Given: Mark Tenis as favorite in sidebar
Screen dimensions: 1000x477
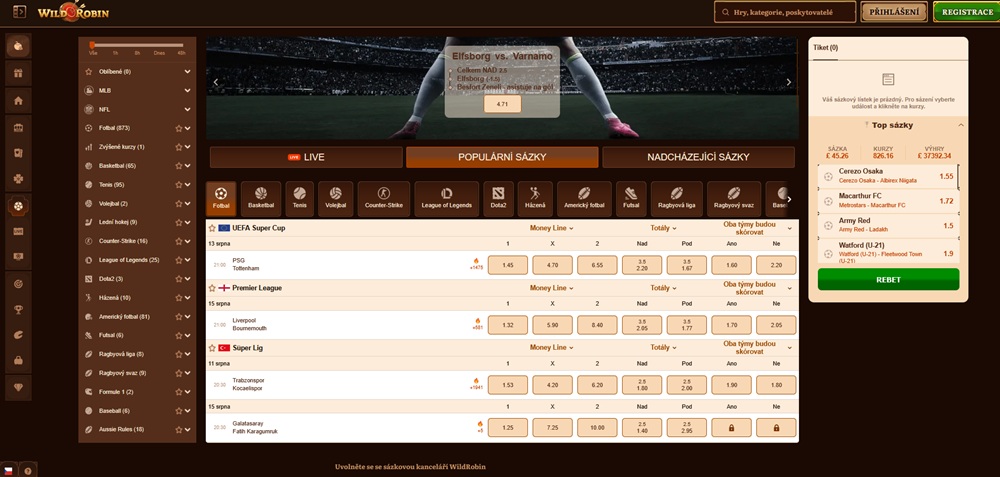Looking at the screenshot, I should (x=178, y=184).
